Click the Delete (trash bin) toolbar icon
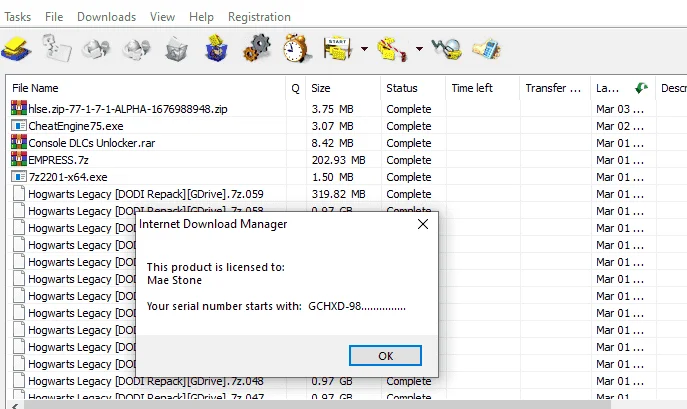The height and width of the screenshot is (409, 687). (x=176, y=49)
